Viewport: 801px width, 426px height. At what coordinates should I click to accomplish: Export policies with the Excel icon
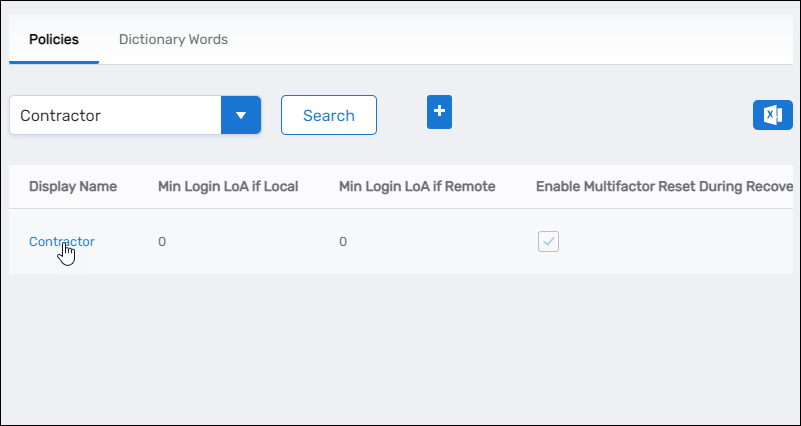[x=772, y=115]
